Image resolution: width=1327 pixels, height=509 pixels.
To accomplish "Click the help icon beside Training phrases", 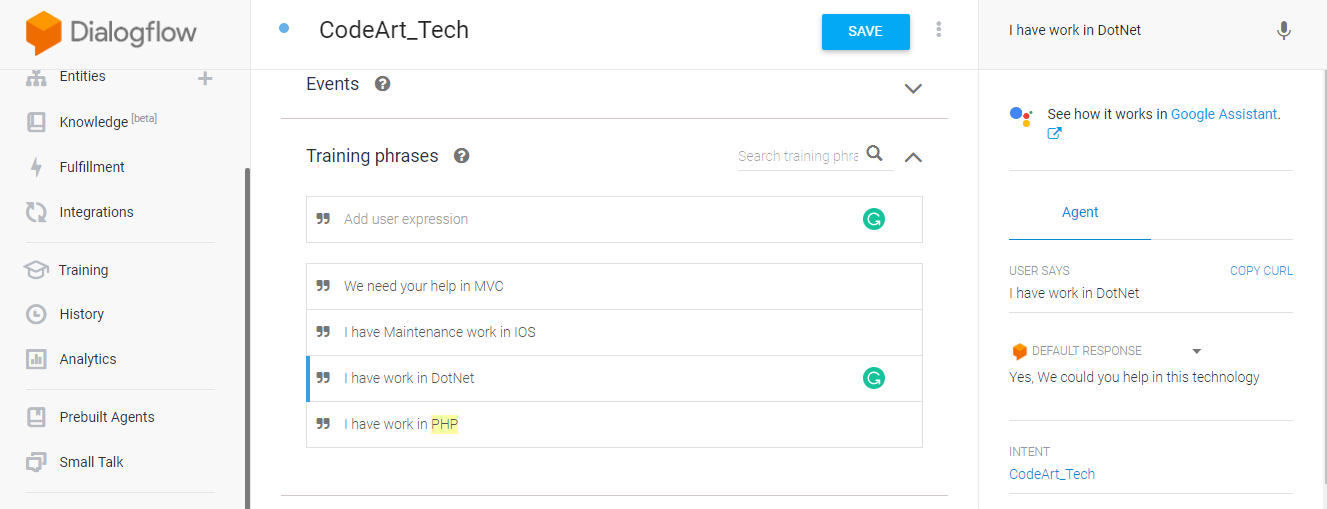I will (x=461, y=156).
